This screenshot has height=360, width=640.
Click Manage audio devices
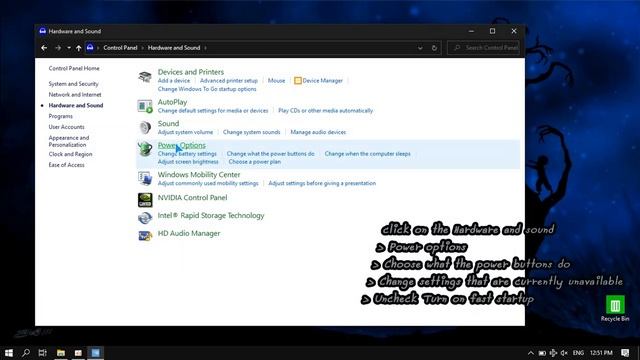point(318,132)
